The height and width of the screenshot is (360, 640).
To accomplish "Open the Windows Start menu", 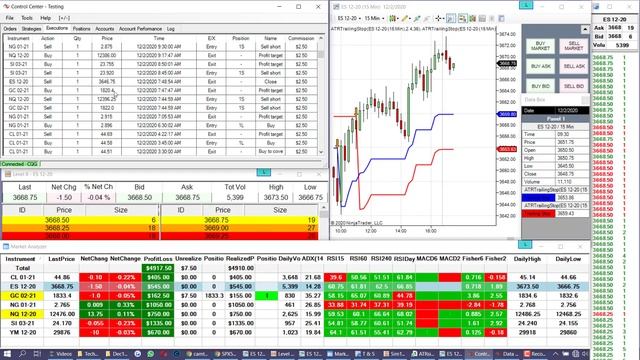I will click(7, 354).
